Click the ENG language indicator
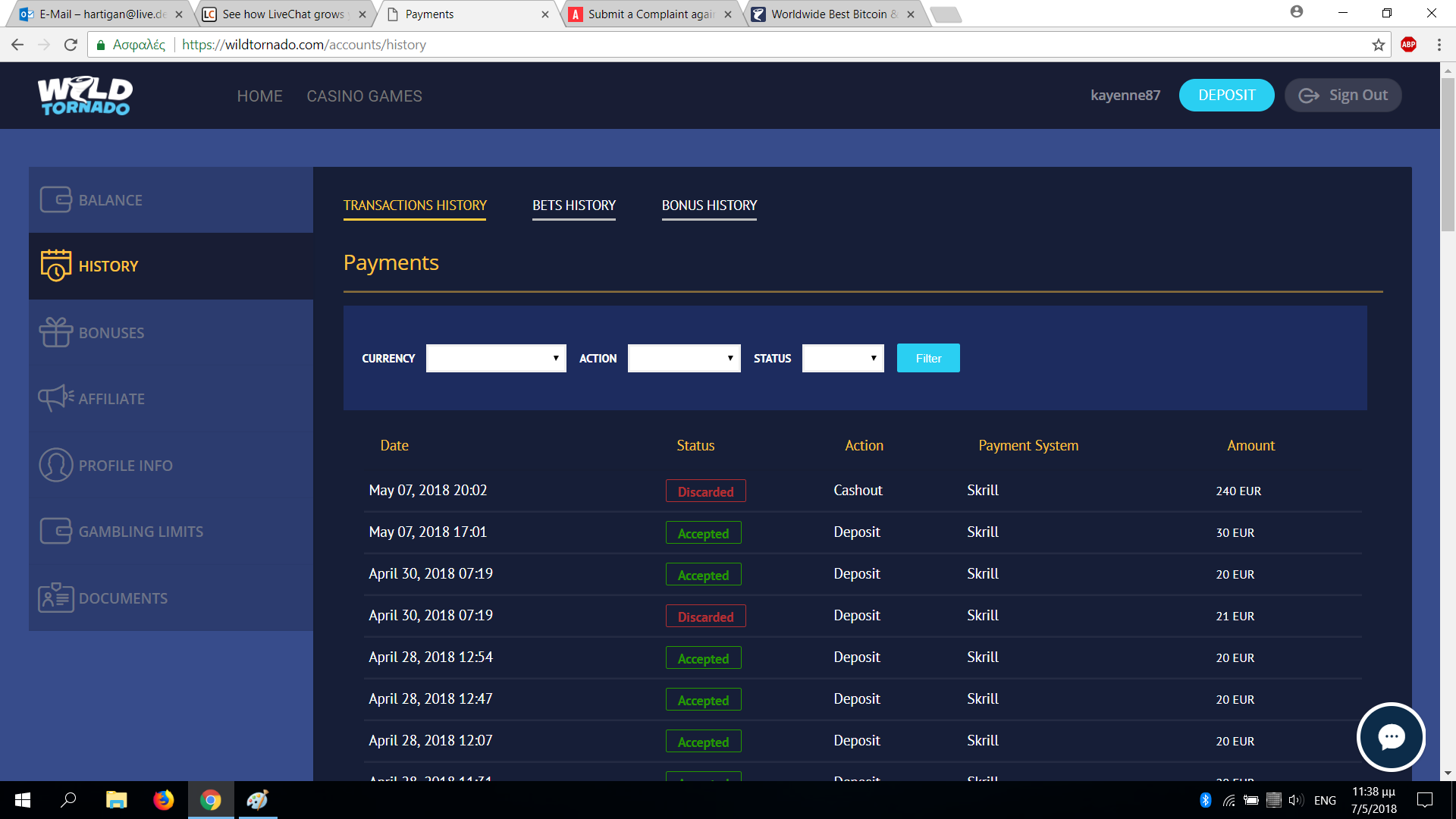The width and height of the screenshot is (1456, 819). [1325, 800]
